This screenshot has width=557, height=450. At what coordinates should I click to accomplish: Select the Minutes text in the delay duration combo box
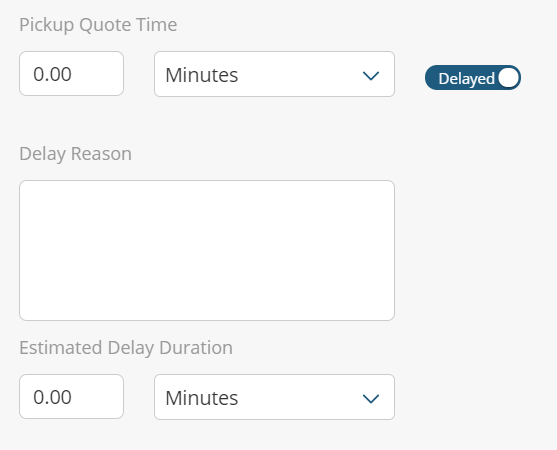pyautogui.click(x=201, y=398)
